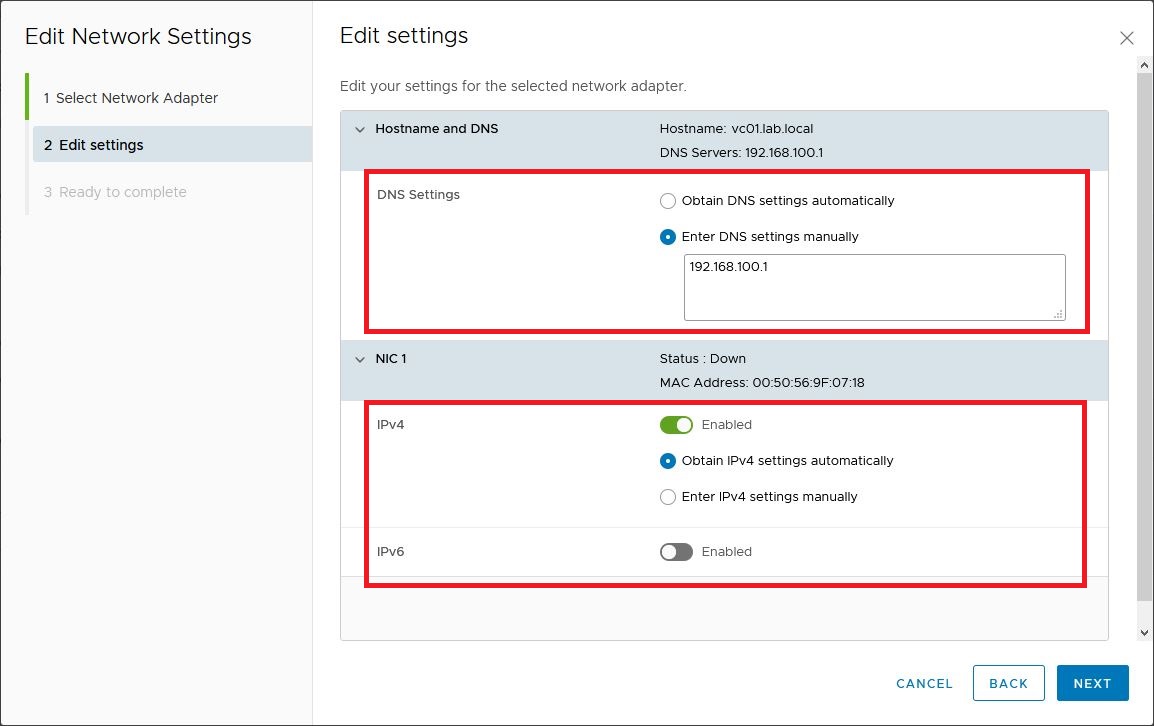Close the Edit Network Settings dialog
Viewport: 1154px width, 726px height.
tap(1126, 38)
